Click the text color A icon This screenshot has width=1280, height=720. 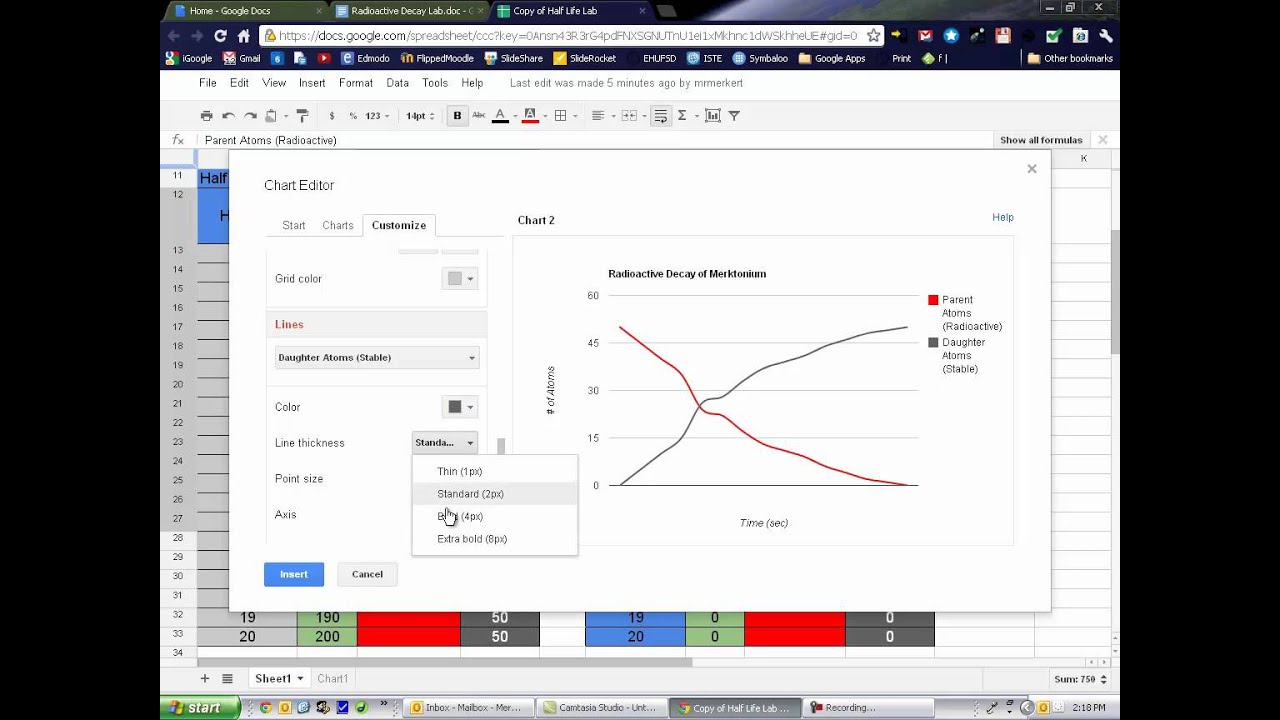[500, 116]
